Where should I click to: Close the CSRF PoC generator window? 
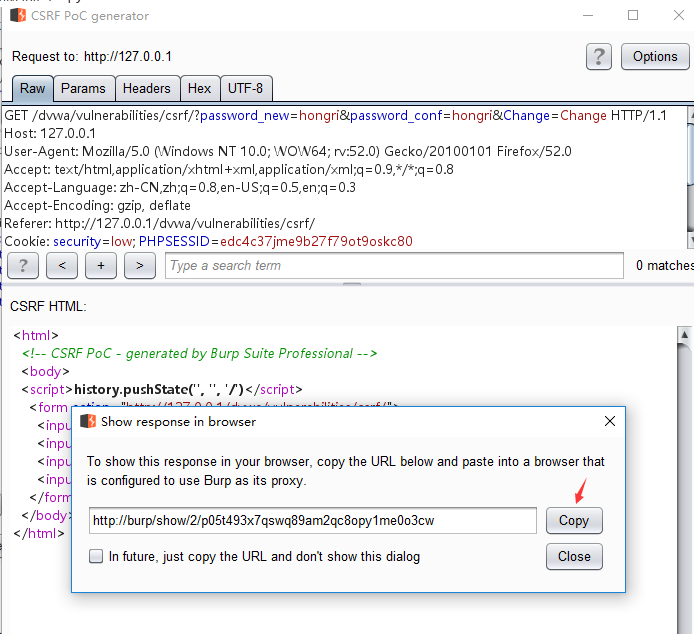click(679, 15)
